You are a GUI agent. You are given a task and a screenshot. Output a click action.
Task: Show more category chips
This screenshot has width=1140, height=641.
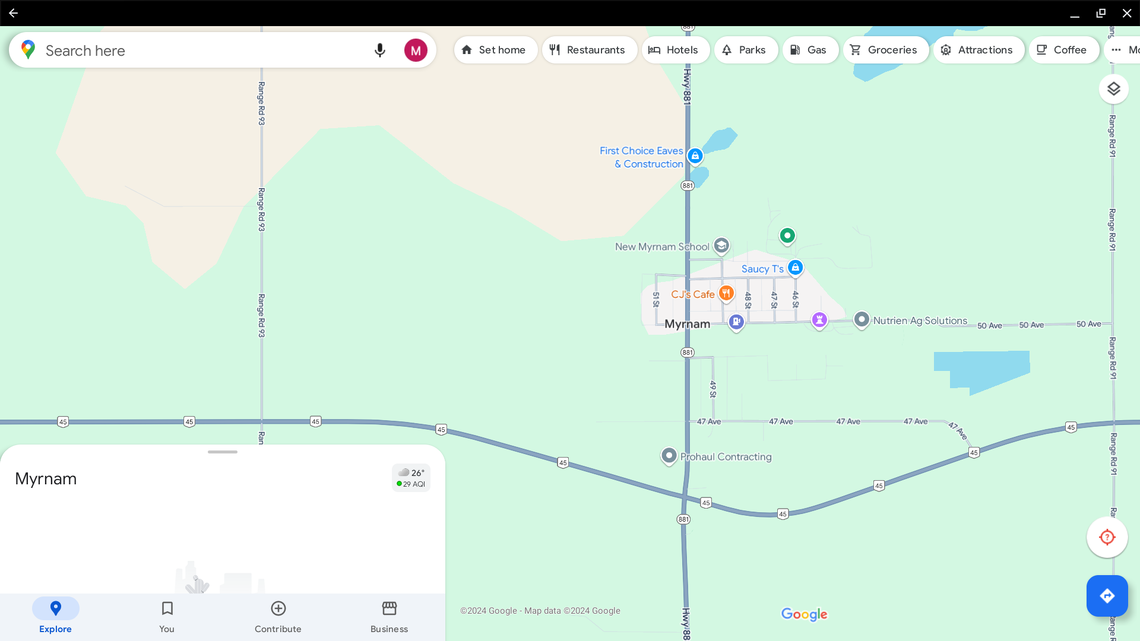(1122, 50)
